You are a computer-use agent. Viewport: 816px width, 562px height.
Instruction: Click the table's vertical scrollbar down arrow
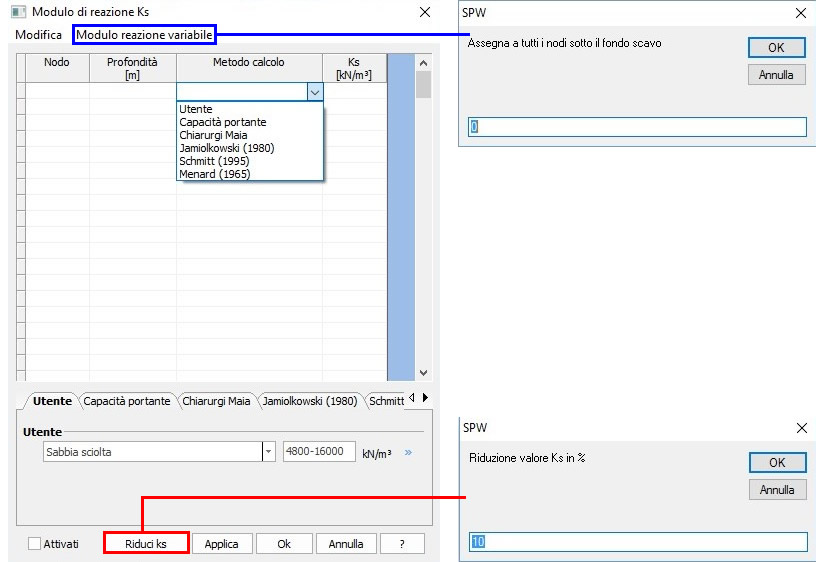423,372
